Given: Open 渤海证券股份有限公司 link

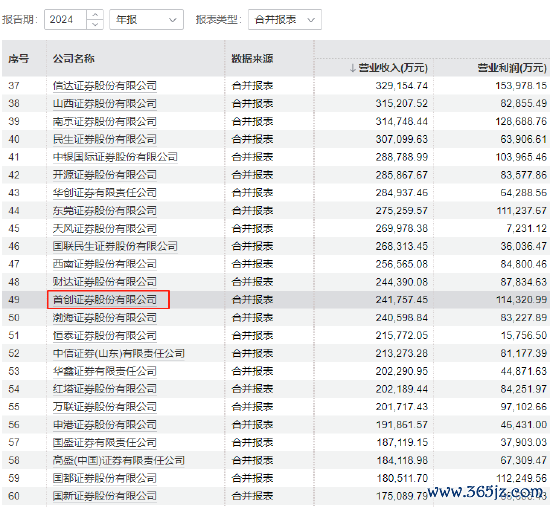Looking at the screenshot, I should tap(105, 318).
